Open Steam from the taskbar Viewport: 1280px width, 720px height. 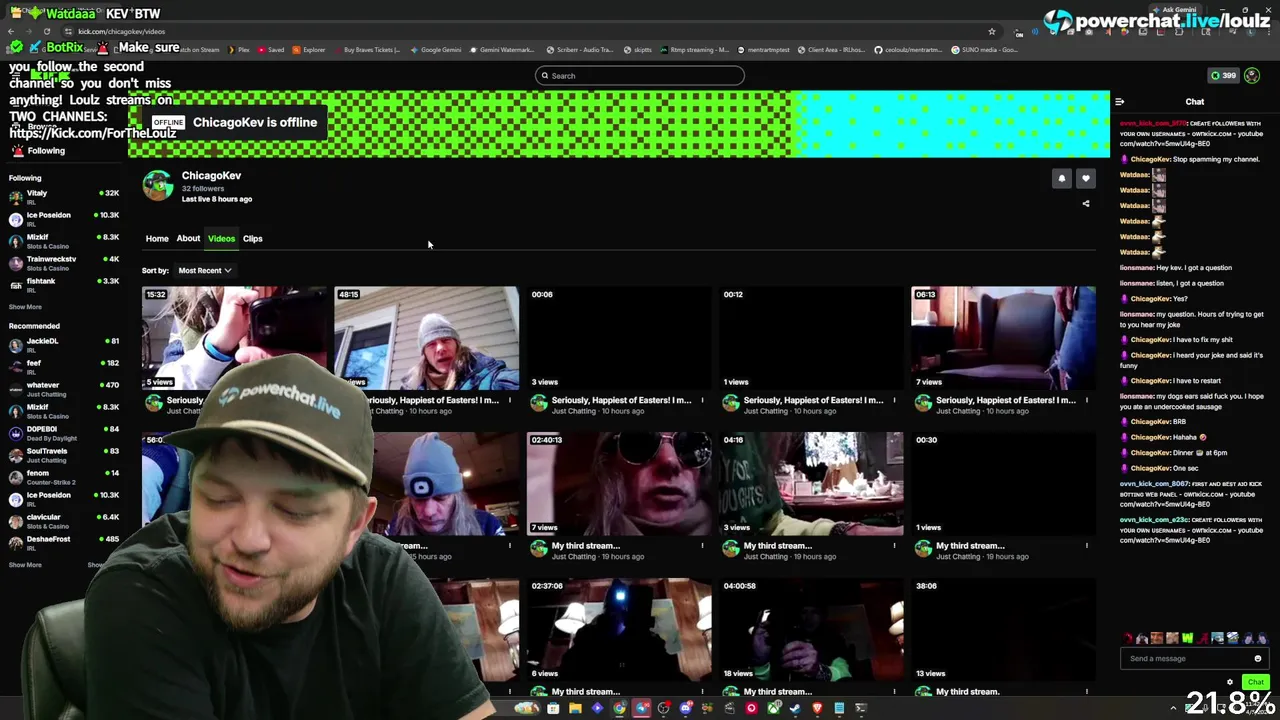[794, 708]
